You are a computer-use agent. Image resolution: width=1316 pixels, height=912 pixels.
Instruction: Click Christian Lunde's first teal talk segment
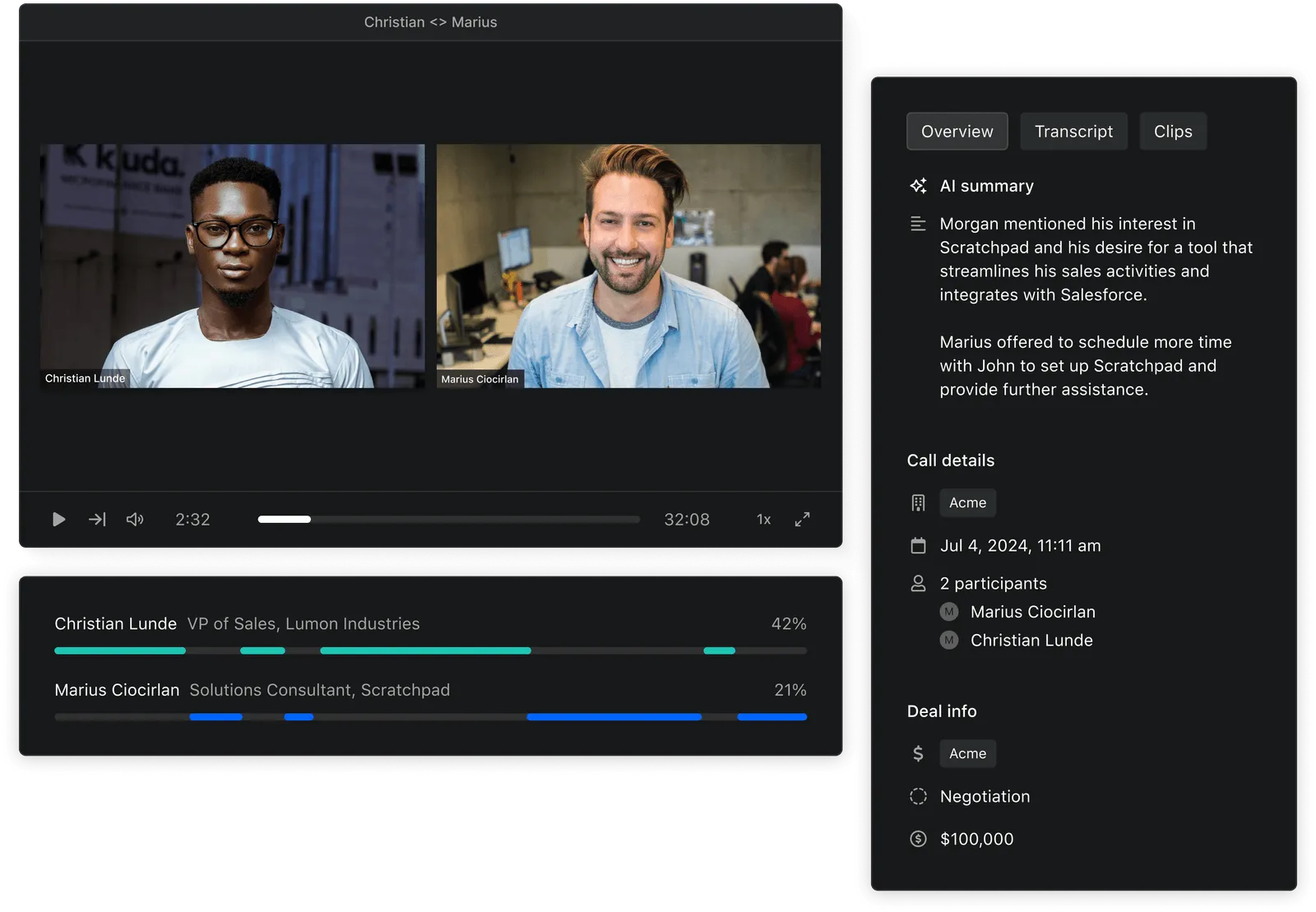(120, 651)
